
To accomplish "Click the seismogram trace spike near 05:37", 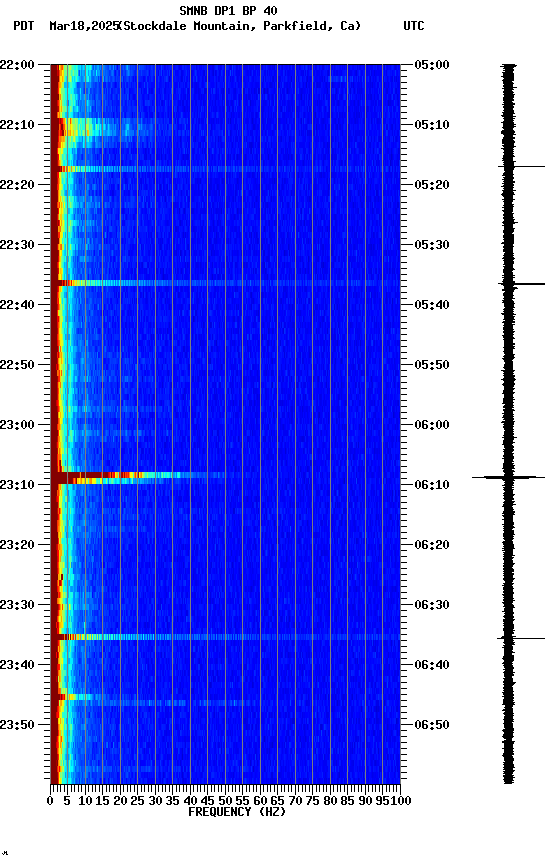I will pyautogui.click(x=521, y=284).
